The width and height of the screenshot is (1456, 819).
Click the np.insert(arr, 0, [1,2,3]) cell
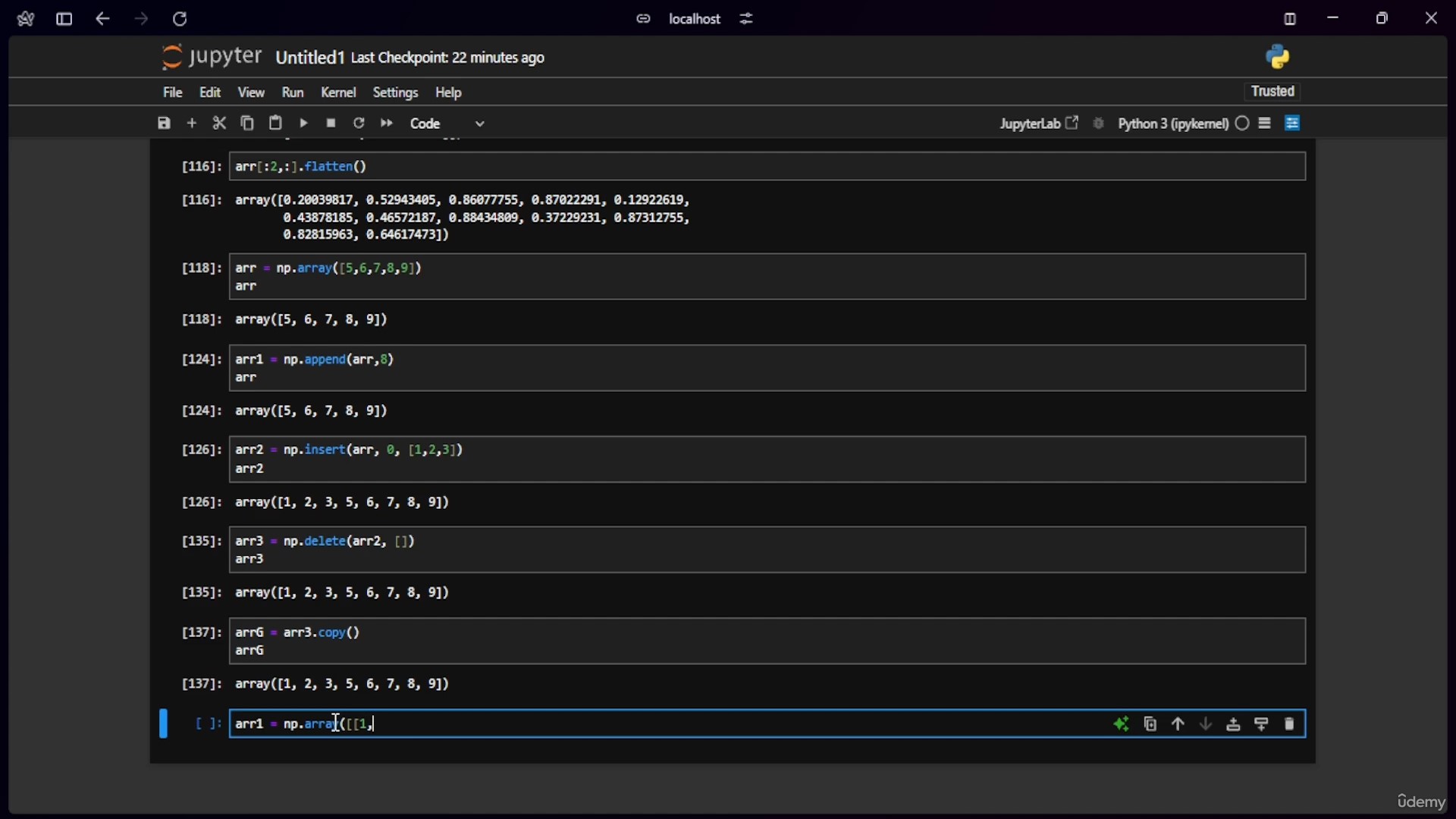pyautogui.click(x=767, y=459)
